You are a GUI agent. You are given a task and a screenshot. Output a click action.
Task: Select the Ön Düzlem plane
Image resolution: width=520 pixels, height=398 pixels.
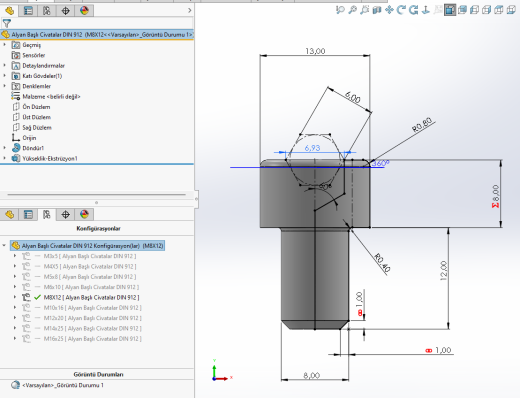point(36,107)
